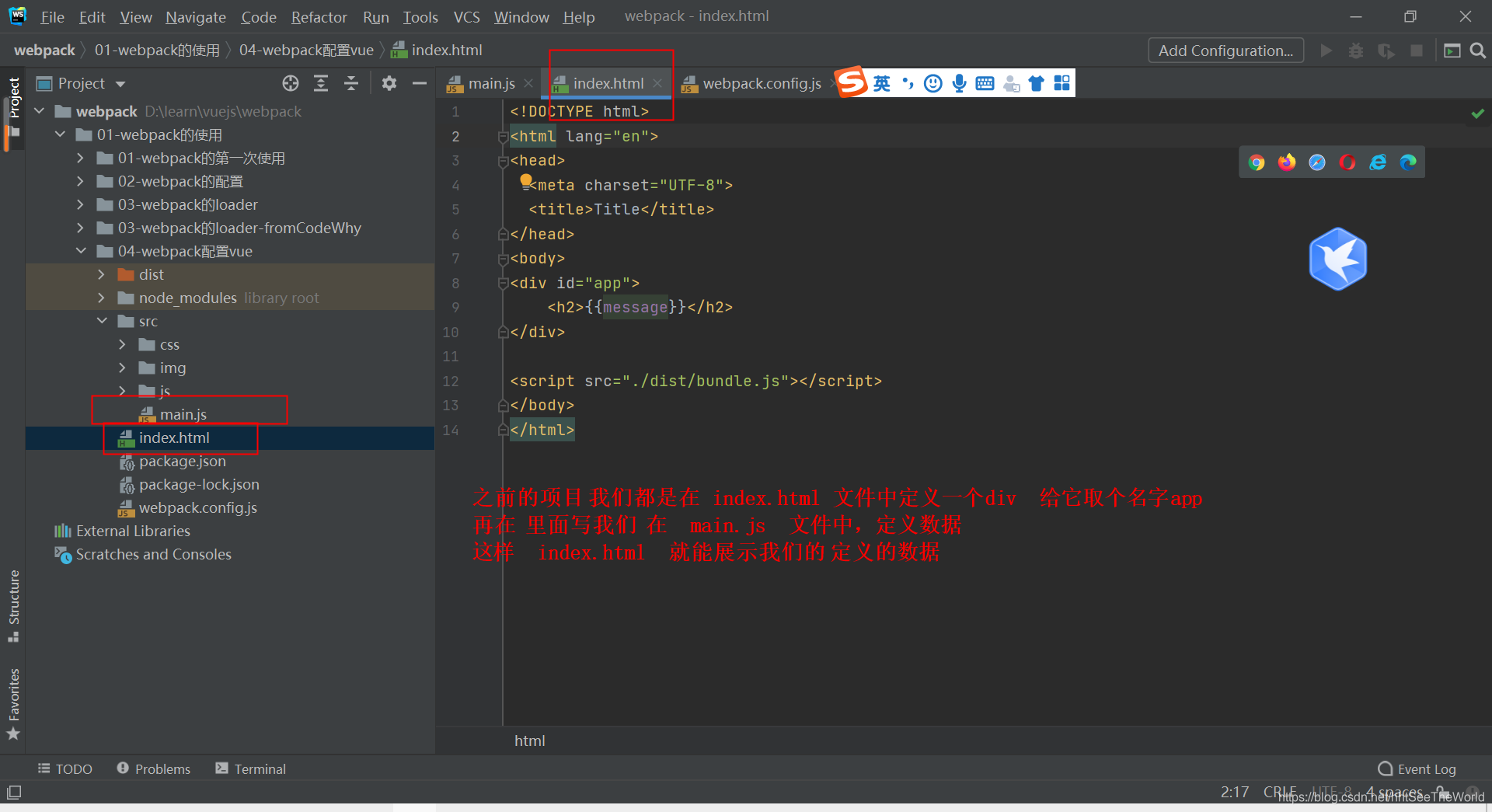Collapse the webpack root folder
The image size is (1492, 812).
pyautogui.click(x=40, y=111)
